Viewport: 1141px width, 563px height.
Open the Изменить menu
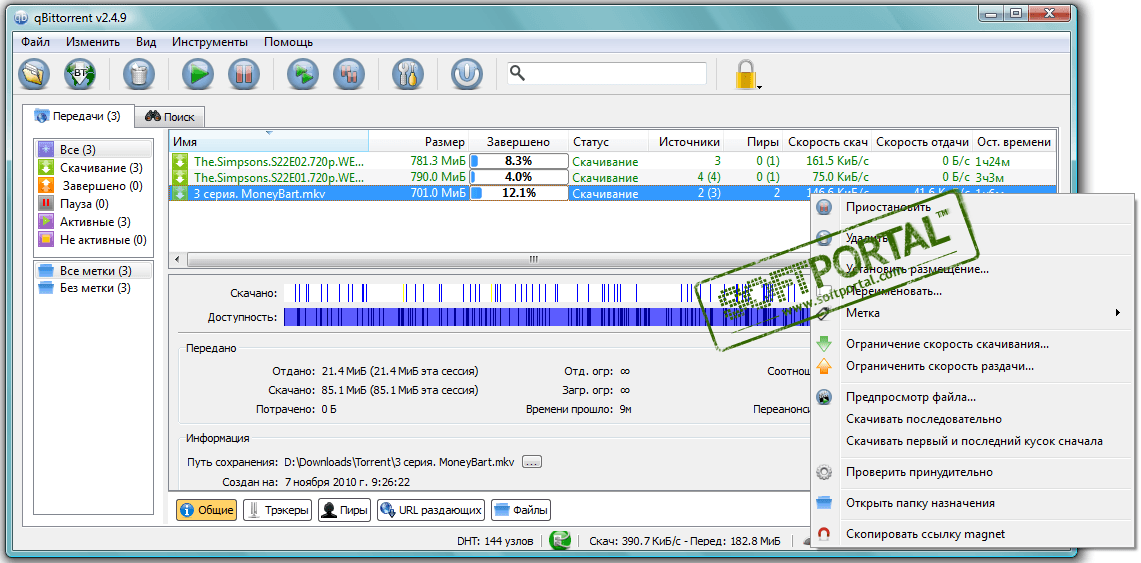coord(92,41)
